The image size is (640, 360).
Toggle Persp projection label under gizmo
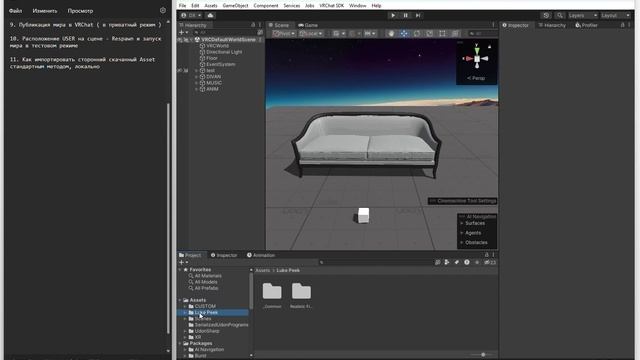pyautogui.click(x=476, y=78)
